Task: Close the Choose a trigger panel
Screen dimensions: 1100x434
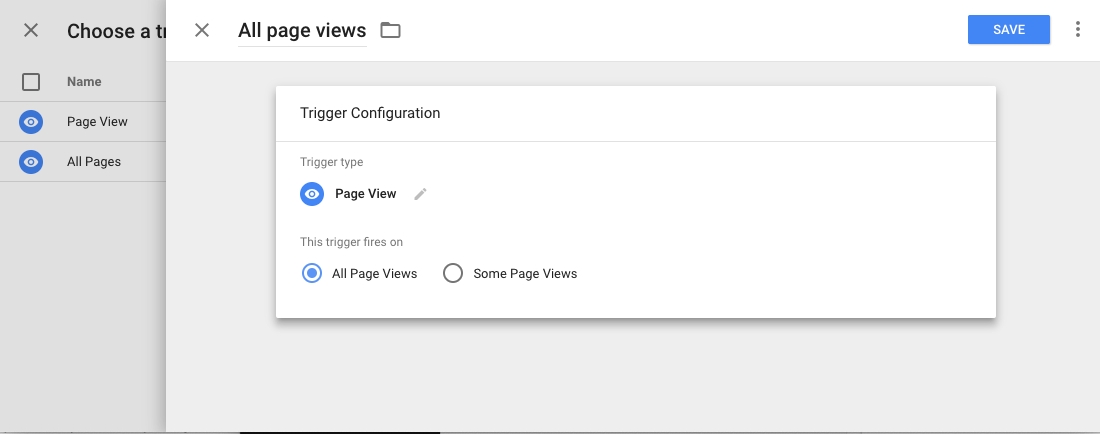Action: [31, 30]
